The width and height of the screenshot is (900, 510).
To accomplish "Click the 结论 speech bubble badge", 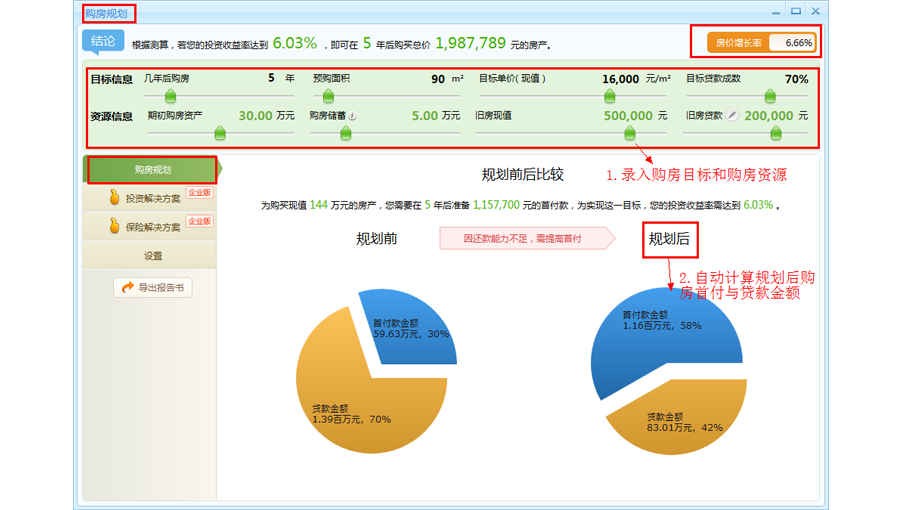I will (103, 42).
